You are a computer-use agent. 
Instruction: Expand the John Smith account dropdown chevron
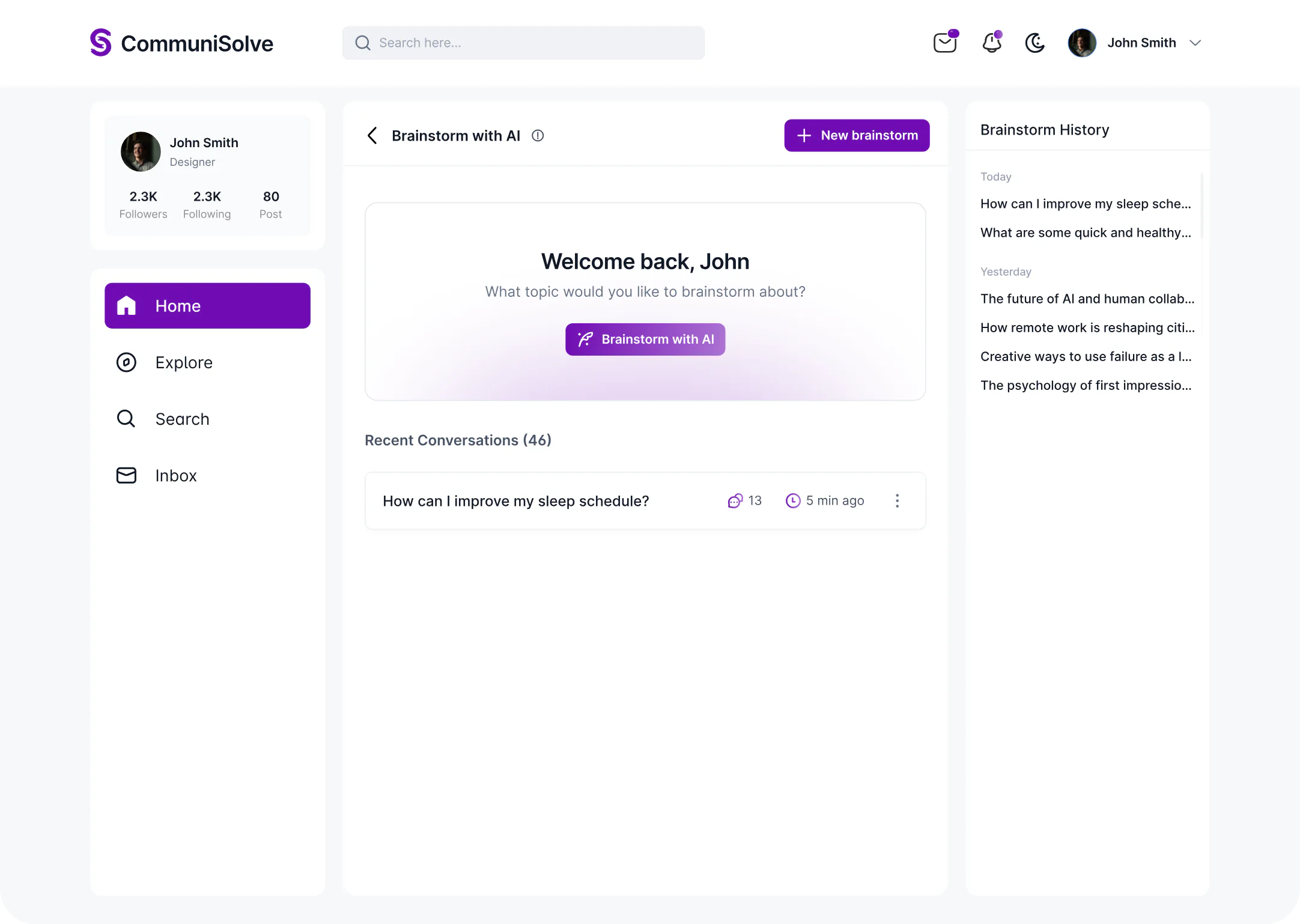1195,43
